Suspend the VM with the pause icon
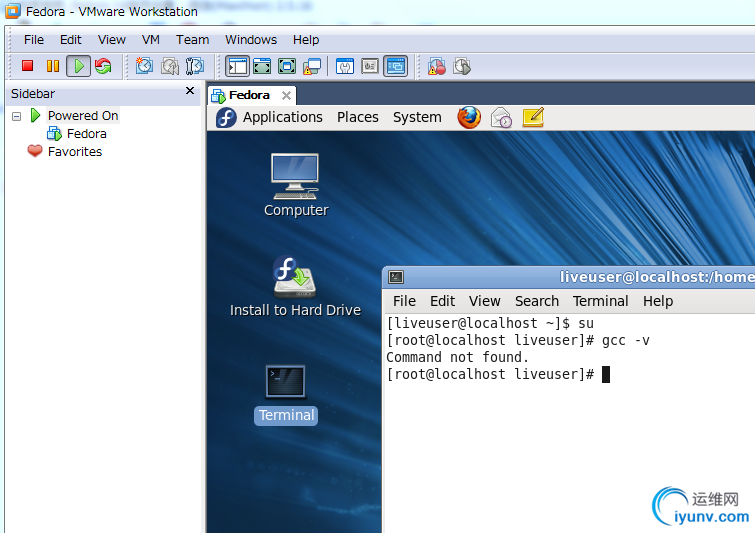Screen dimensions: 755x533 point(53,66)
